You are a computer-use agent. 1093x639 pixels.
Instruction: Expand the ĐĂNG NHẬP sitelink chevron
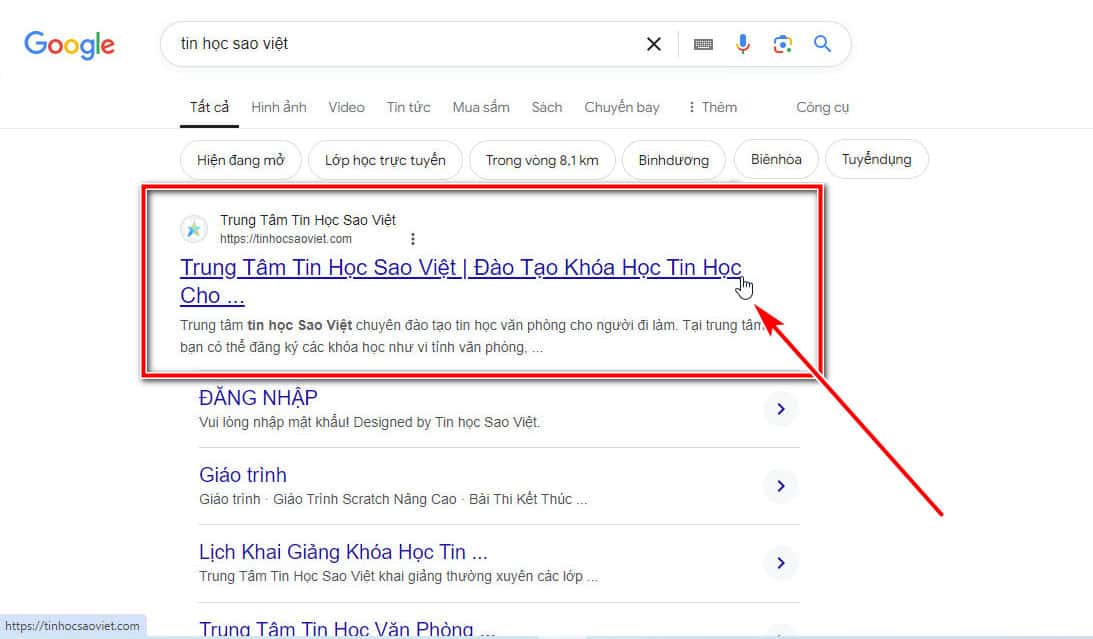[x=781, y=409]
